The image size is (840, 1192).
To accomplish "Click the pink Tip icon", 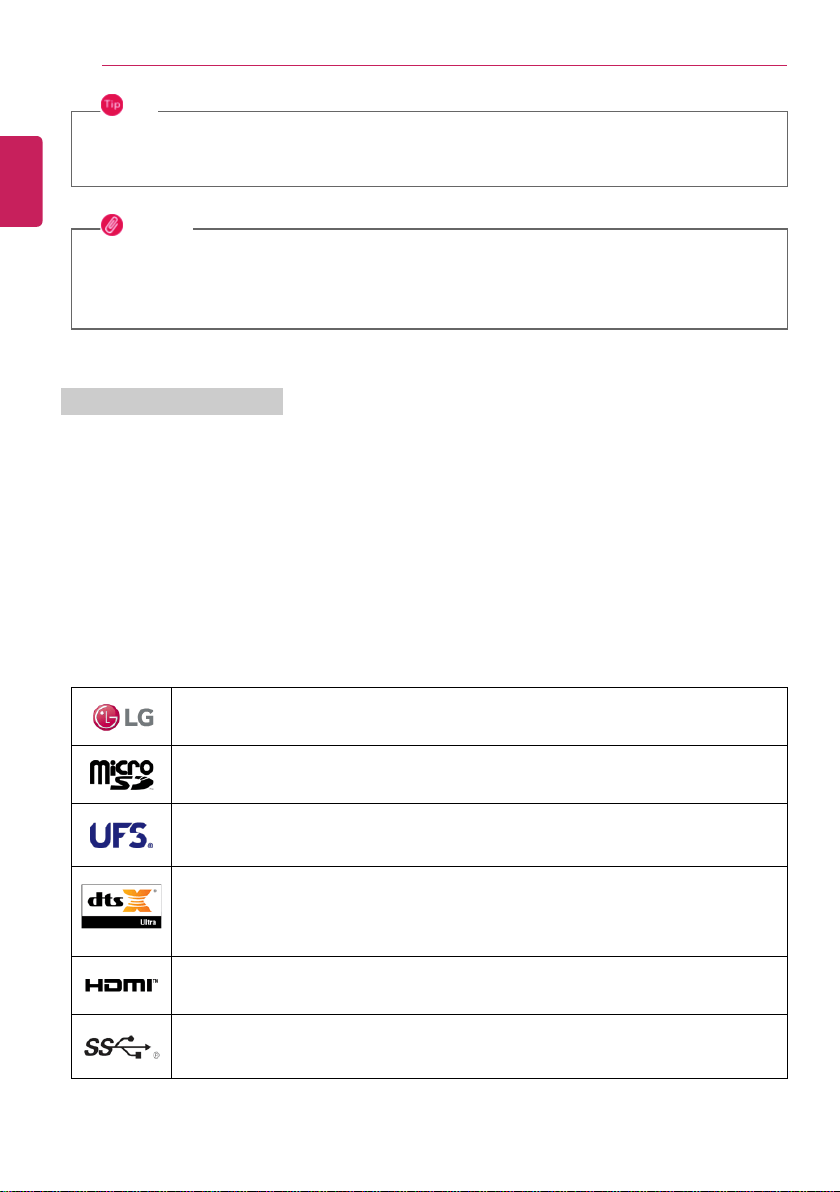I will [x=112, y=105].
